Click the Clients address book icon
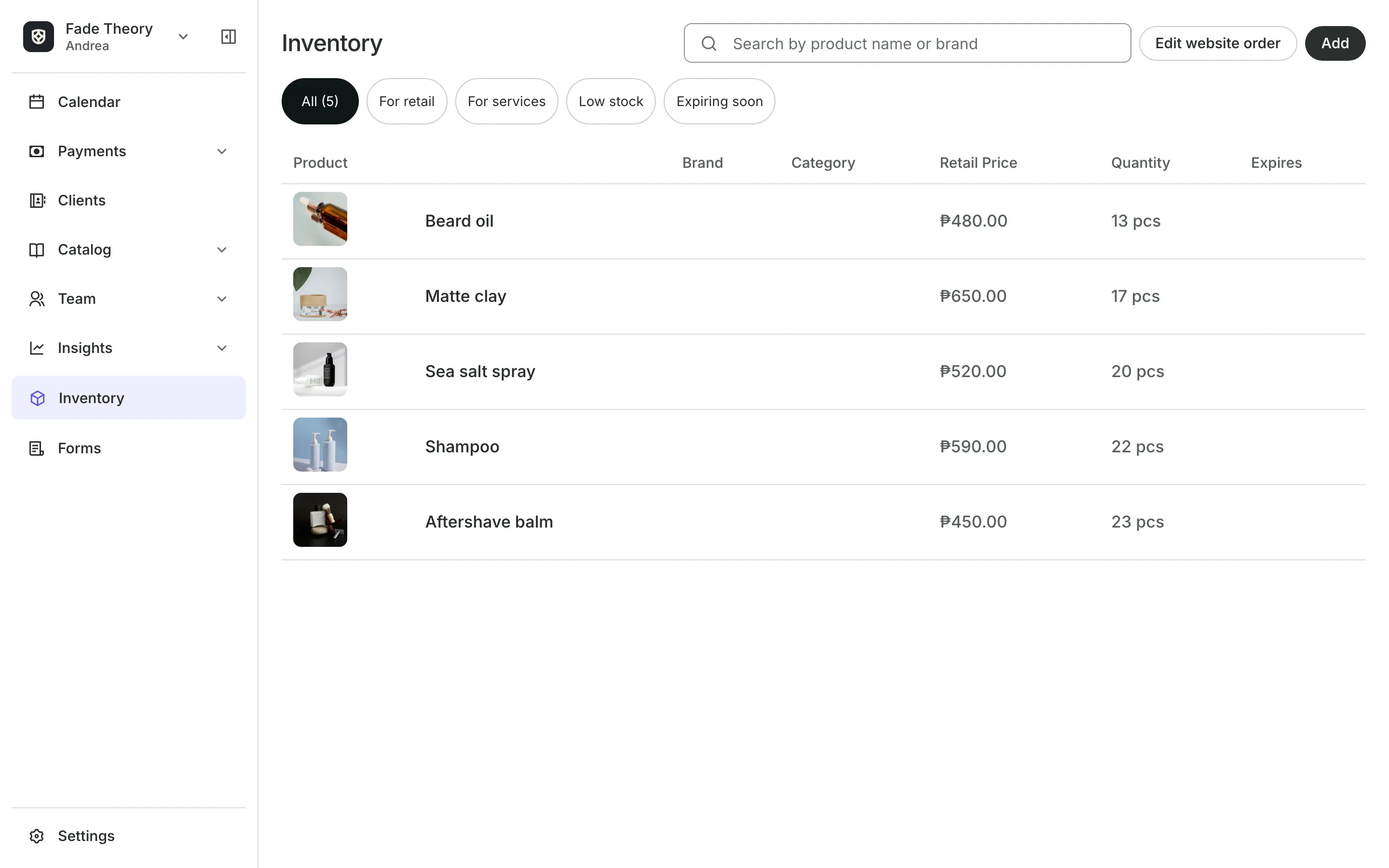 (x=37, y=200)
